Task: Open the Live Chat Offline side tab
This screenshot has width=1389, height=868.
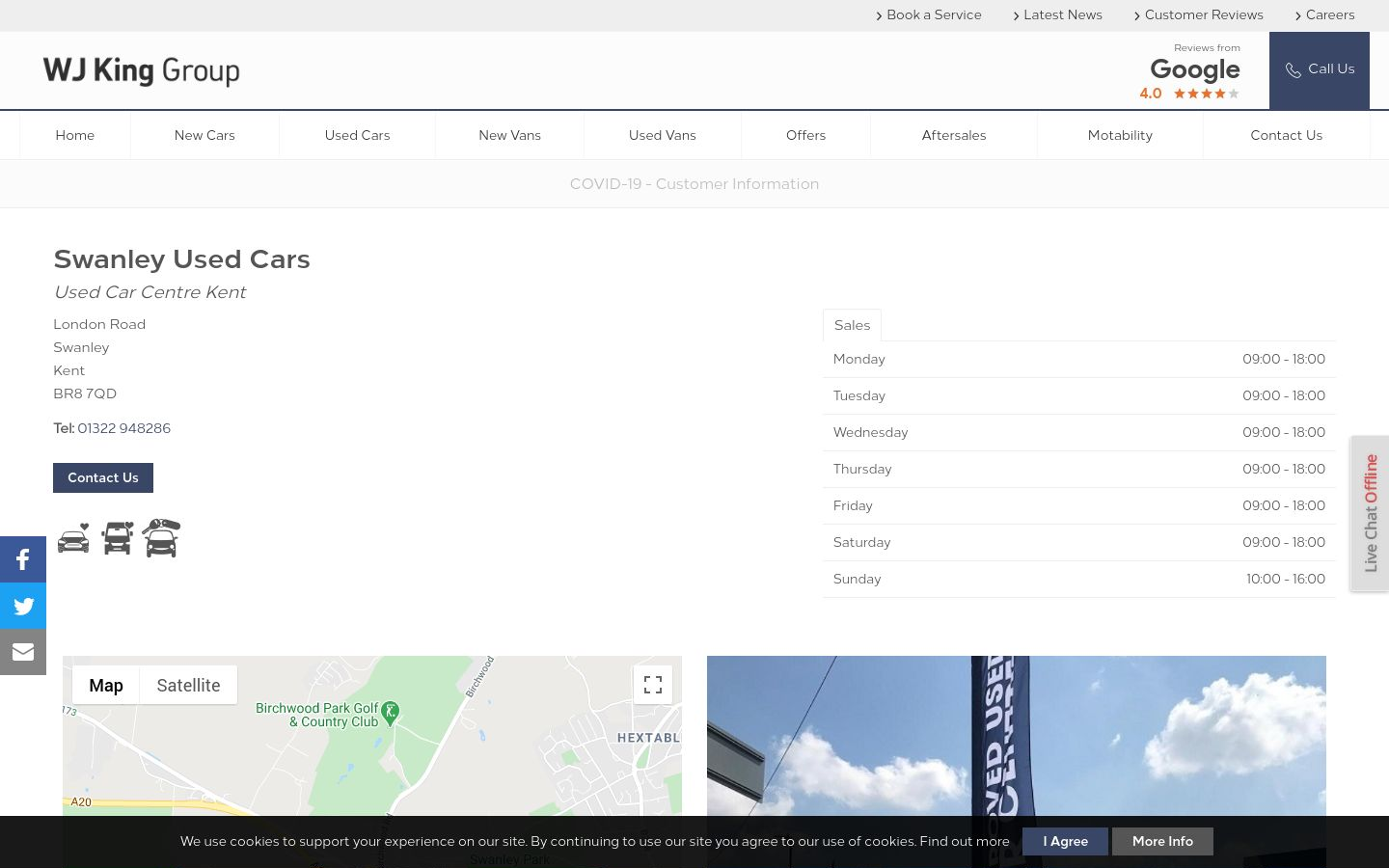Action: pos(1370,513)
